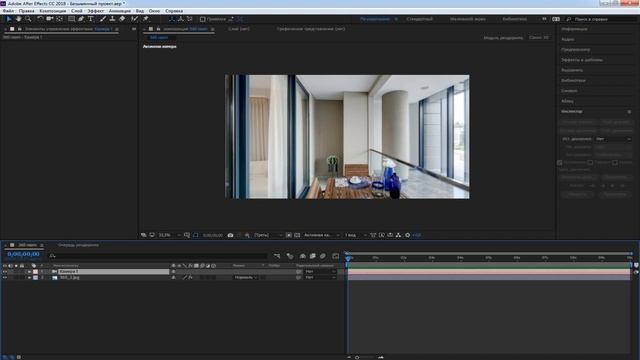The height and width of the screenshot is (360, 640).
Task: Toggle Snapping checkbox in toolbar
Action: coord(202,19)
